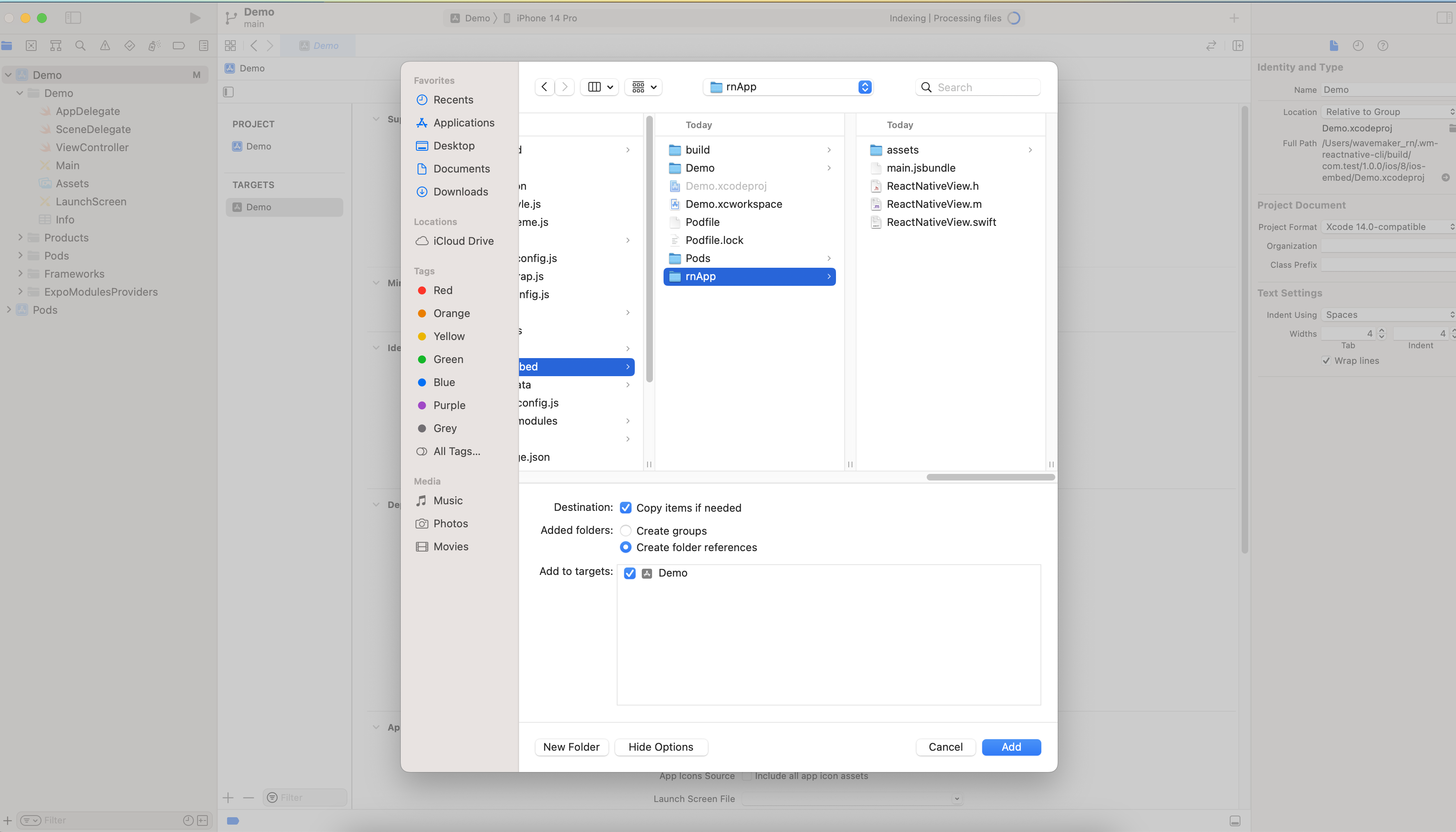Click Hide Options button

pyautogui.click(x=660, y=747)
